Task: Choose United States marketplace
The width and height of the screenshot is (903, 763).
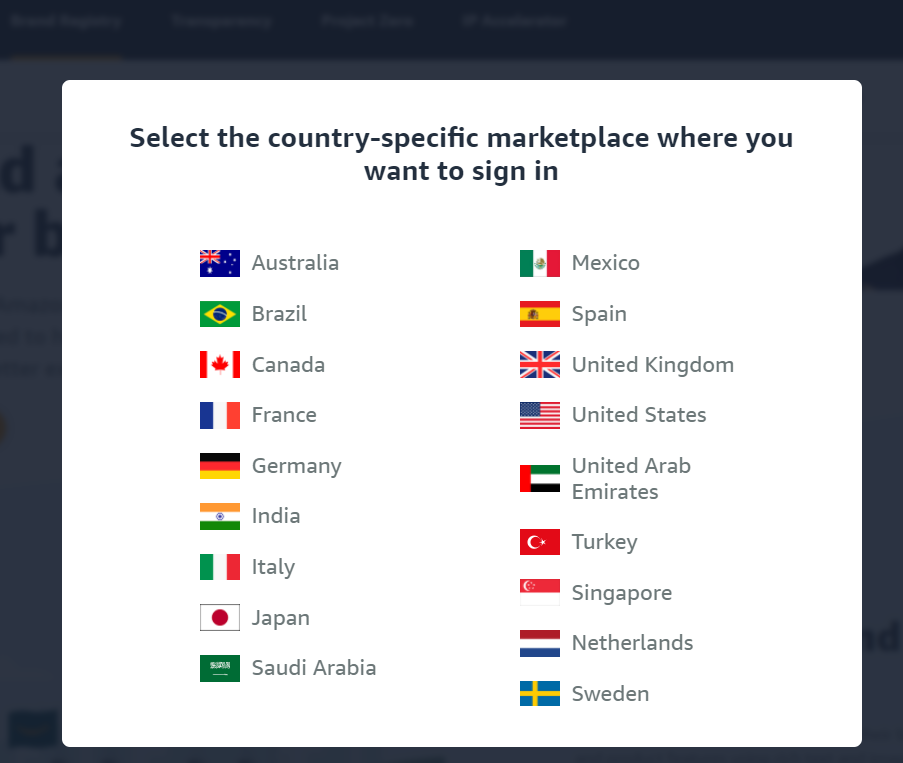Action: point(639,415)
